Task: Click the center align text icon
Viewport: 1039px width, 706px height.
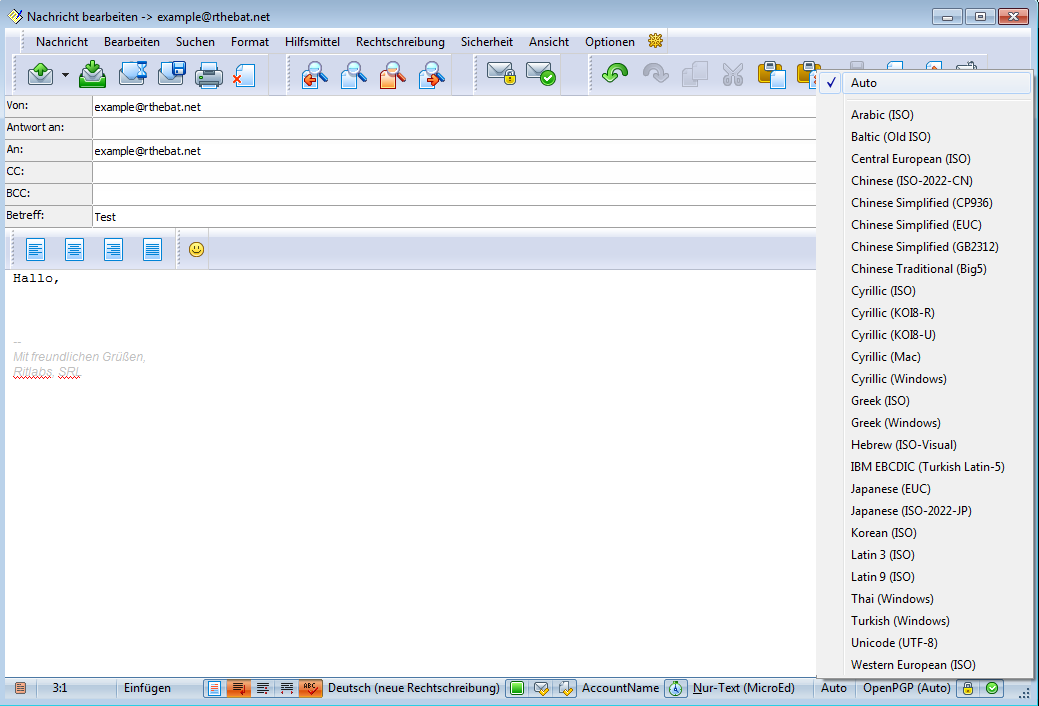Action: click(x=75, y=249)
